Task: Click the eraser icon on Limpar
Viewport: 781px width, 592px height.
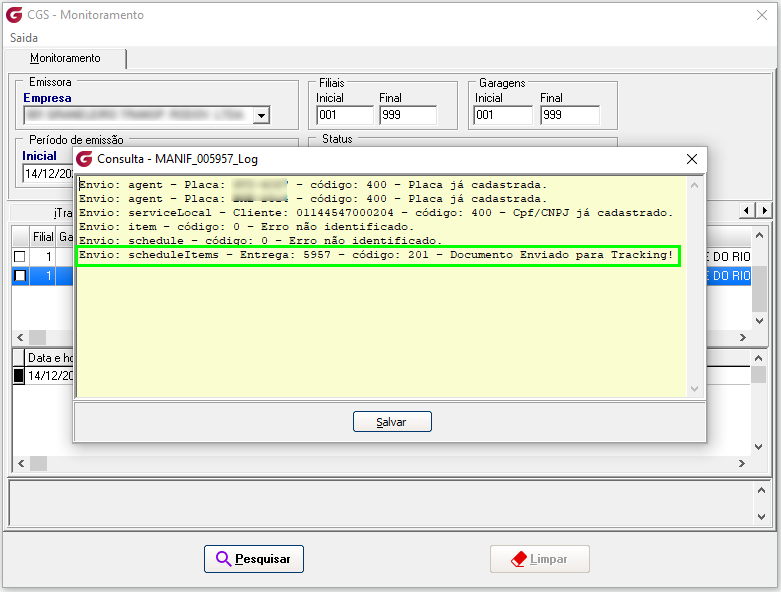Action: click(x=519, y=559)
